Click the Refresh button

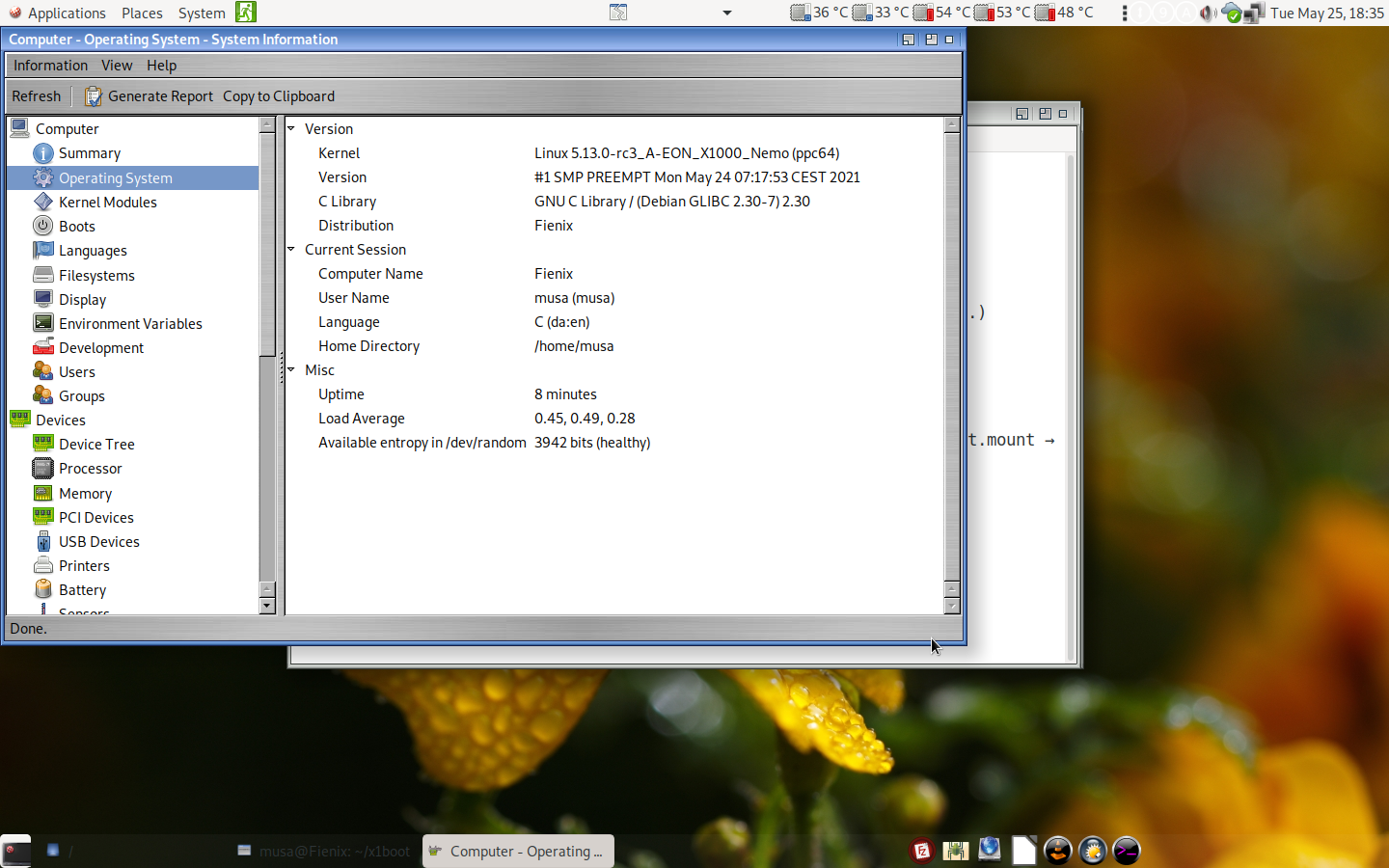[37, 96]
